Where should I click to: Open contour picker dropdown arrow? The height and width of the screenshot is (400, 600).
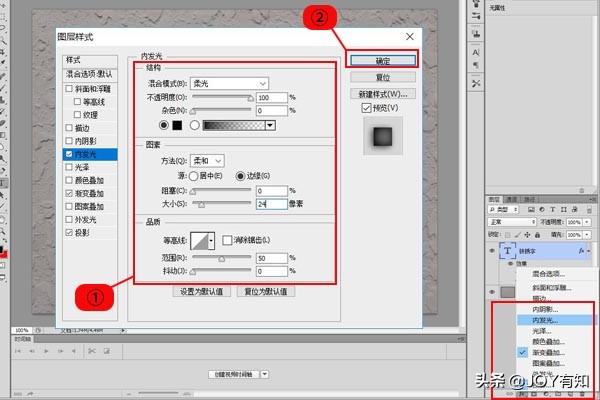(x=211, y=241)
